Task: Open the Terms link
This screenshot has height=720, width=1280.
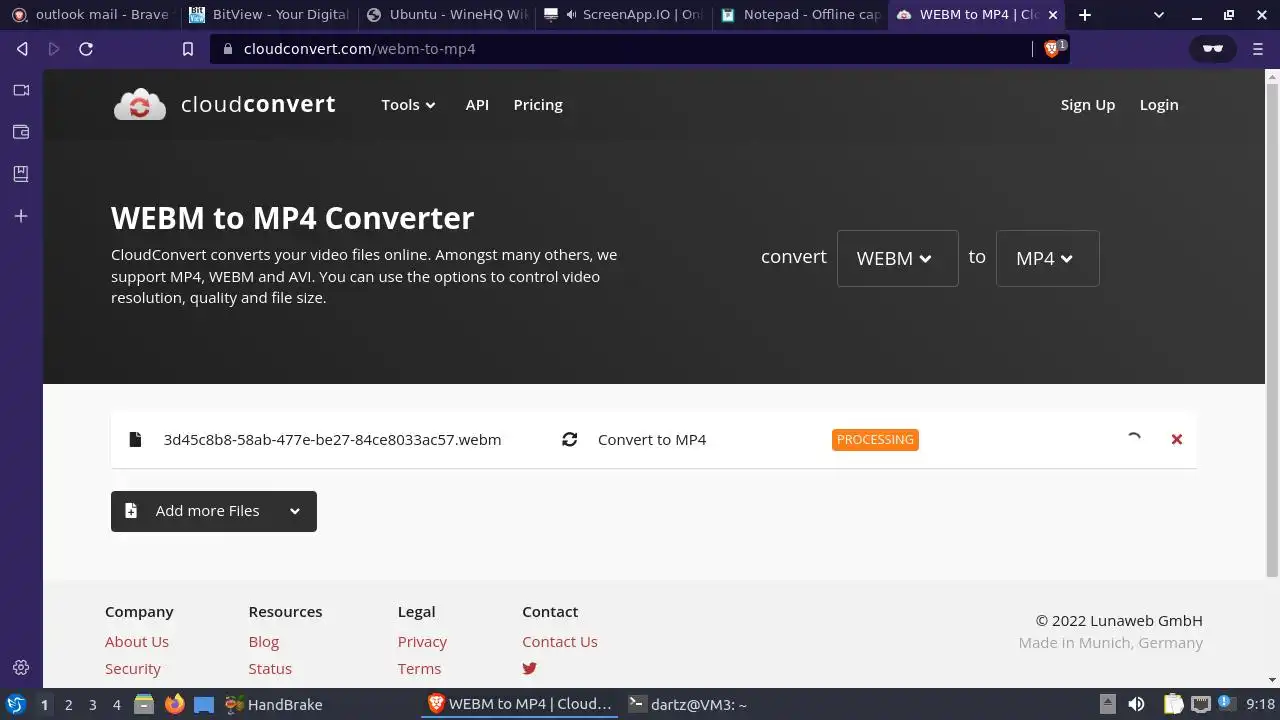Action: (x=419, y=668)
